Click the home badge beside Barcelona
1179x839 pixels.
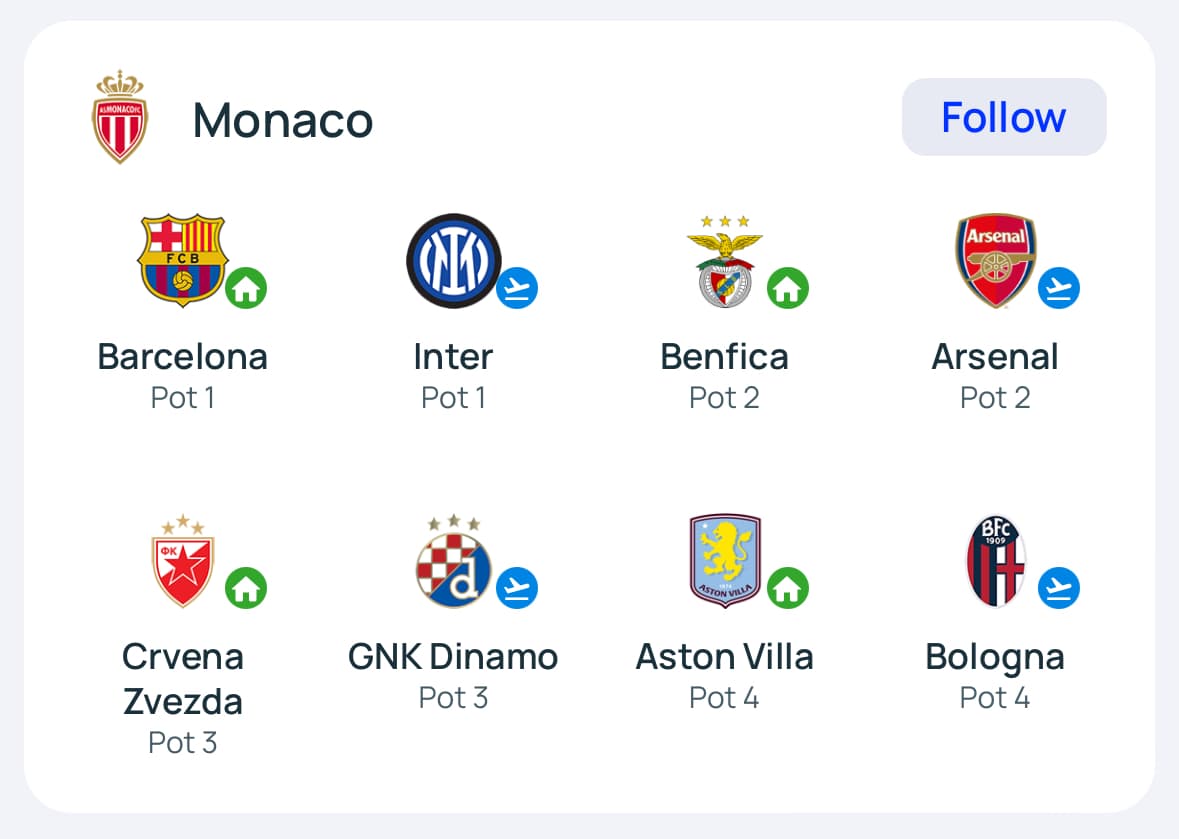click(246, 289)
